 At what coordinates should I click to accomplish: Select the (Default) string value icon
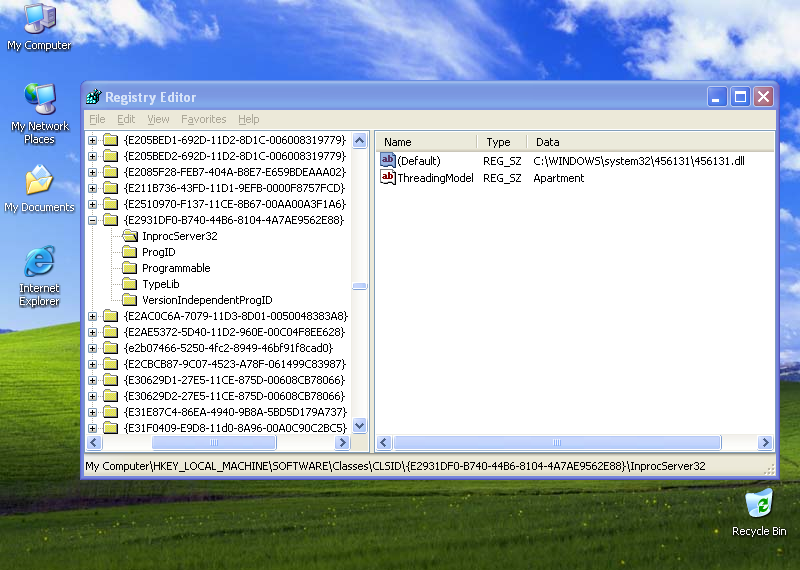[x=388, y=160]
